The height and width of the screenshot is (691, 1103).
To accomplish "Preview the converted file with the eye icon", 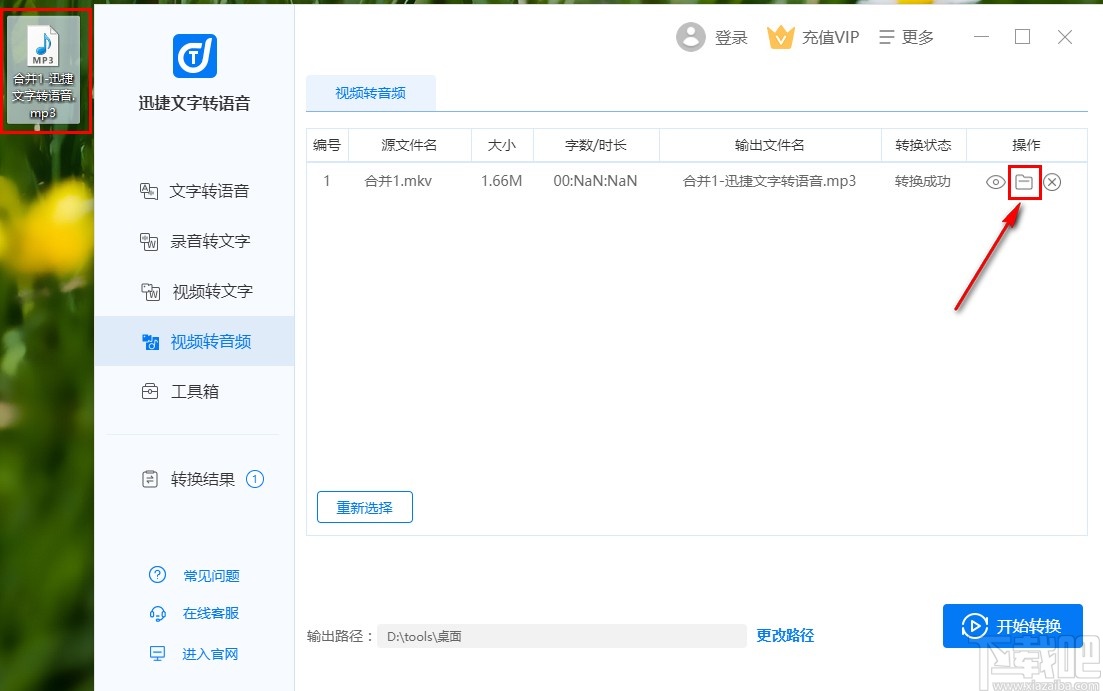I will (x=993, y=182).
